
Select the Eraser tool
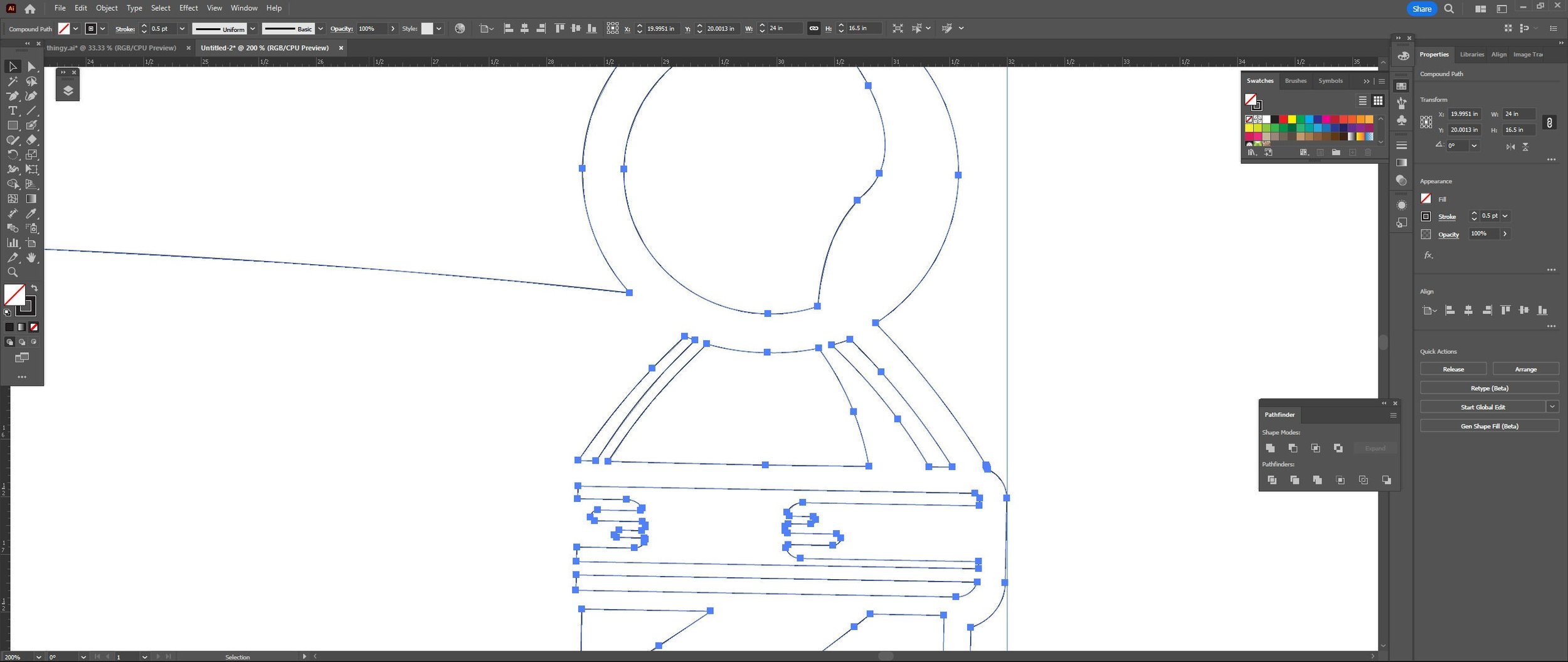31,140
